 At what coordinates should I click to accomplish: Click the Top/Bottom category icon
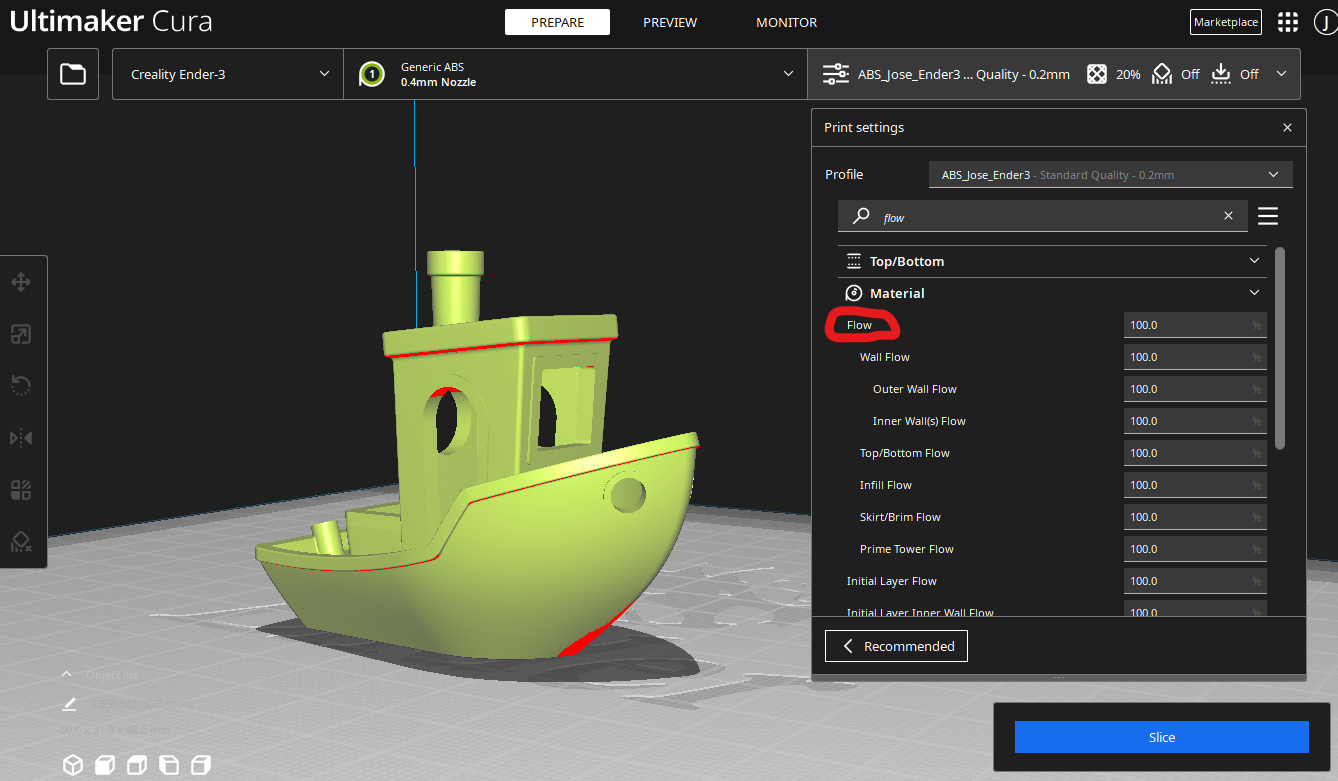854,261
